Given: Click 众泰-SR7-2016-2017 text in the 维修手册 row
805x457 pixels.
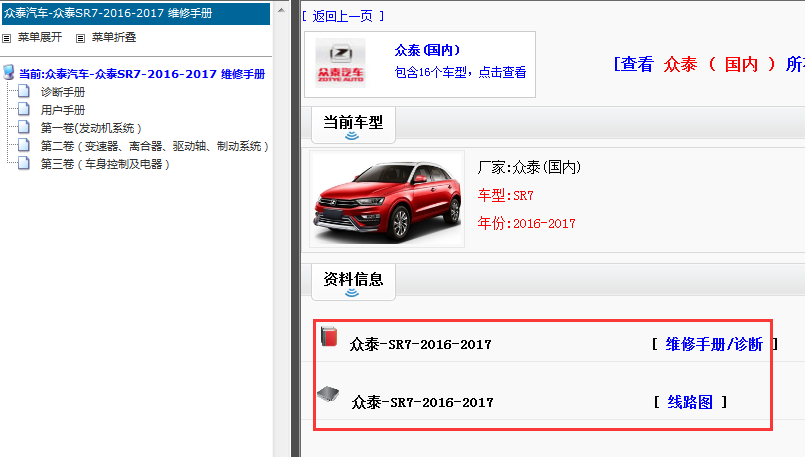Looking at the screenshot, I should point(420,344).
